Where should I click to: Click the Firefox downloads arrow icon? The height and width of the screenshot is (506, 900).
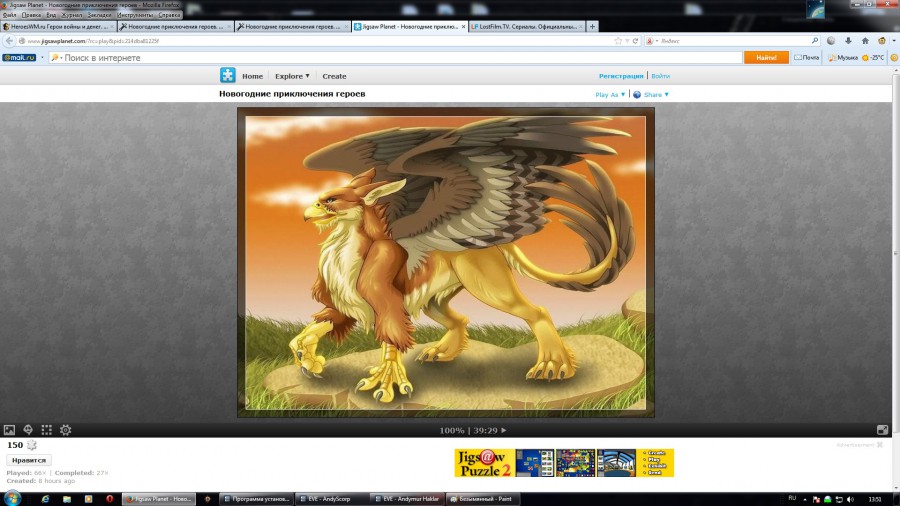click(x=848, y=41)
